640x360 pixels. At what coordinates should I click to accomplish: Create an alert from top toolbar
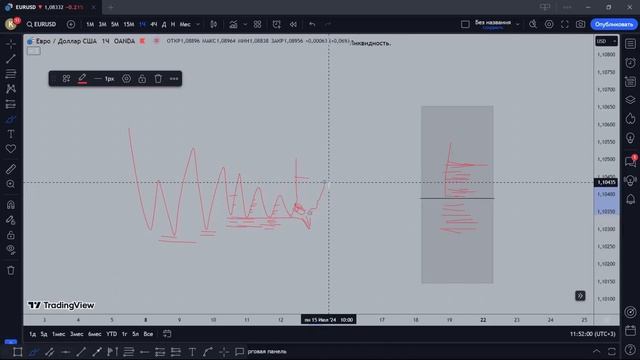(276, 24)
